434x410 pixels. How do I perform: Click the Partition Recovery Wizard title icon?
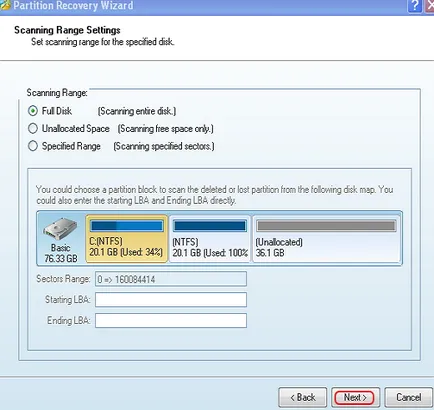tap(5, 5)
